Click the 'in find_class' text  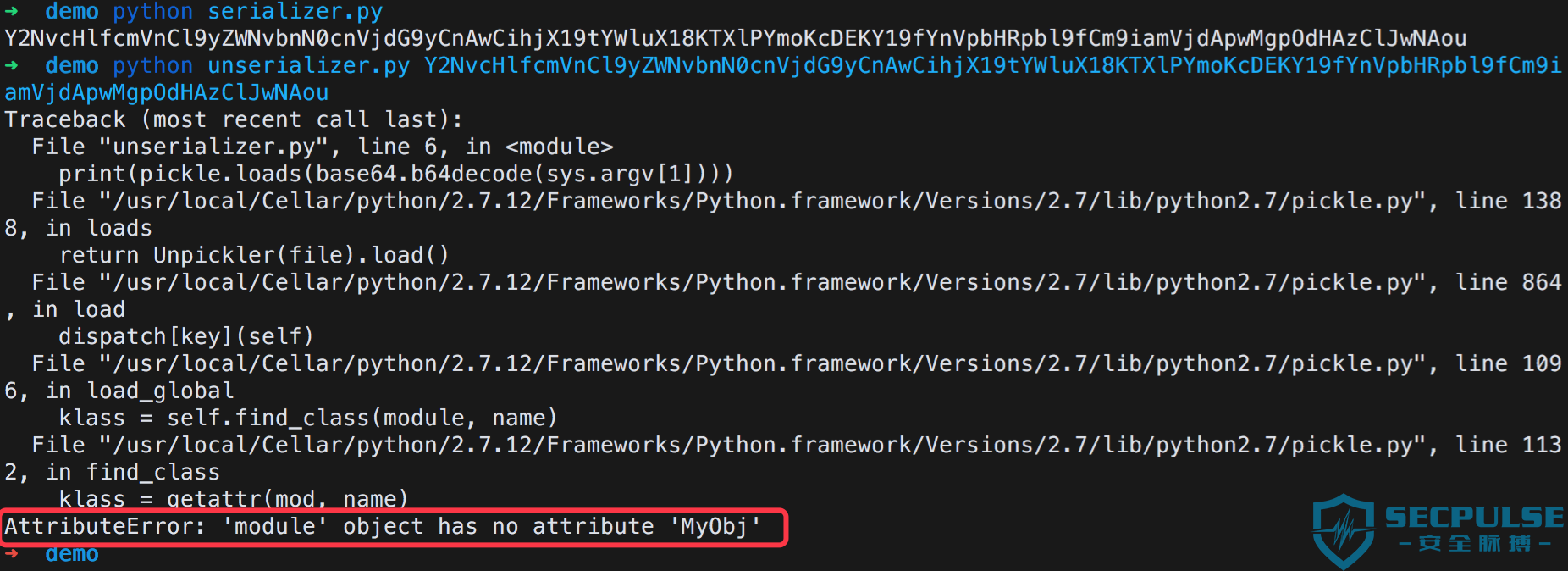click(x=133, y=473)
